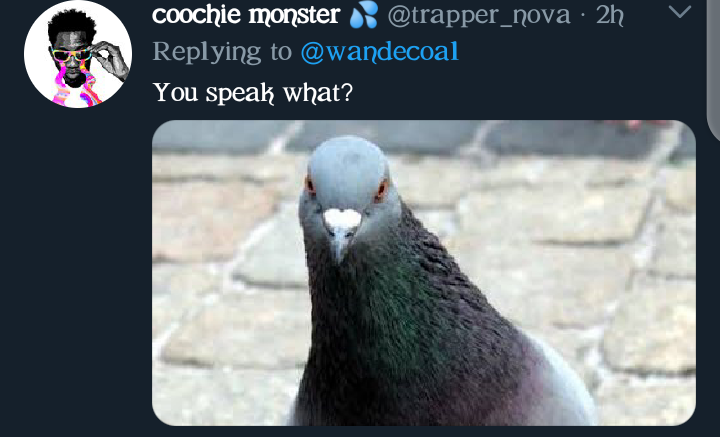This screenshot has height=437, width=720.
Task: Click the word monster in the display name
Action: [x=294, y=16]
